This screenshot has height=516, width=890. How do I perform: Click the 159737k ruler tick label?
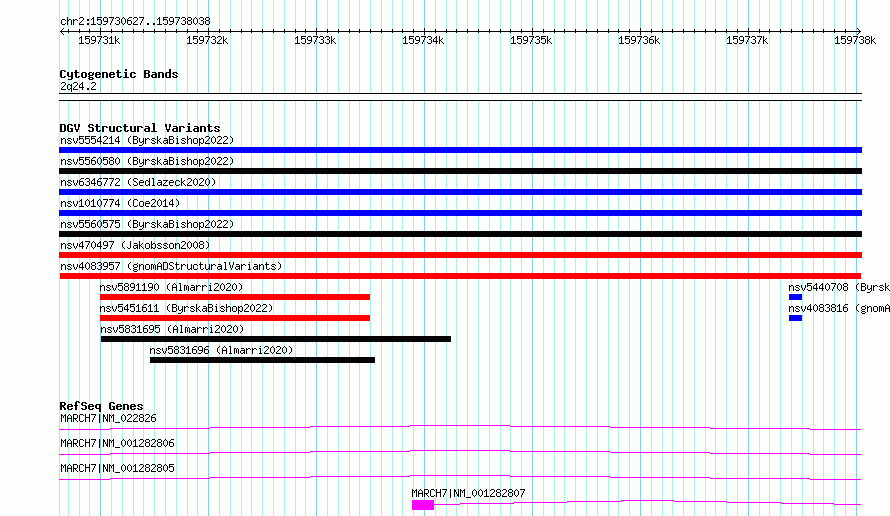click(747, 40)
